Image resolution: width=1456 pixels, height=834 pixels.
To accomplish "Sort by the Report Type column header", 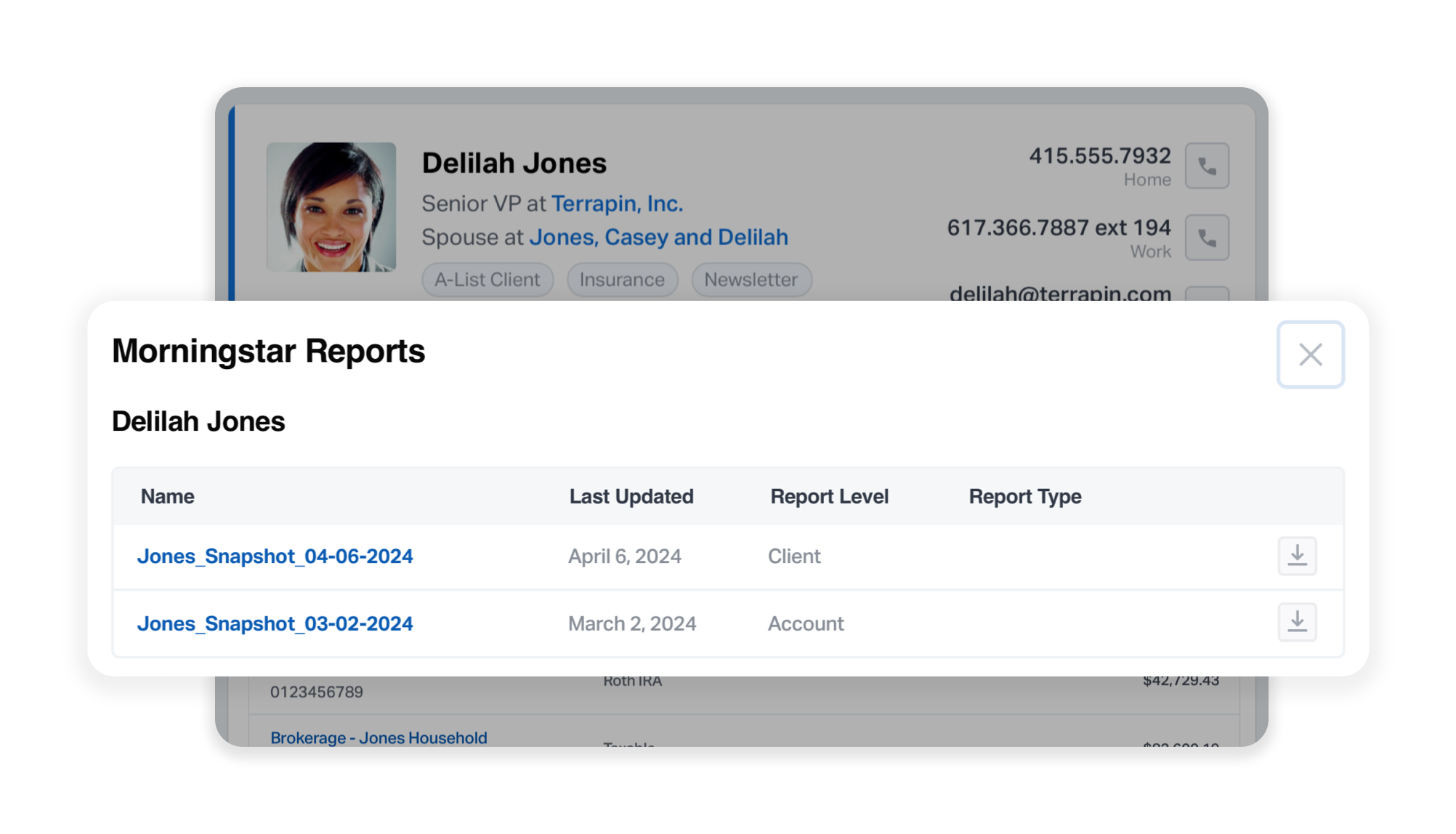I will click(1025, 497).
